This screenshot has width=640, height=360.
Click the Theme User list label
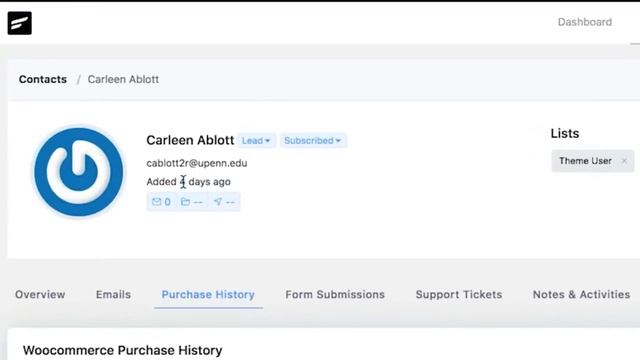coord(585,161)
